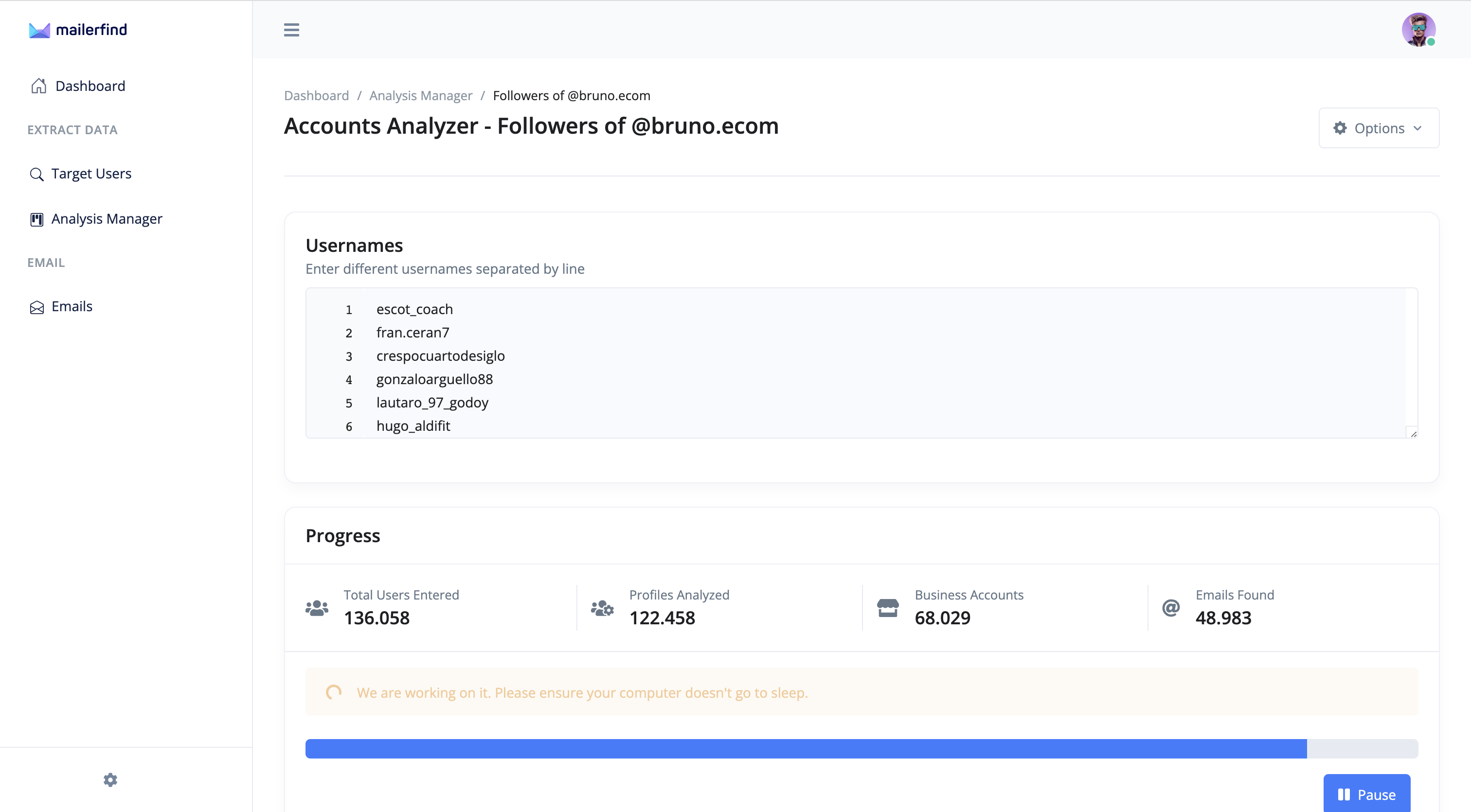
Task: Click the username line gonzaloarguello88
Action: pyautogui.click(x=434, y=379)
